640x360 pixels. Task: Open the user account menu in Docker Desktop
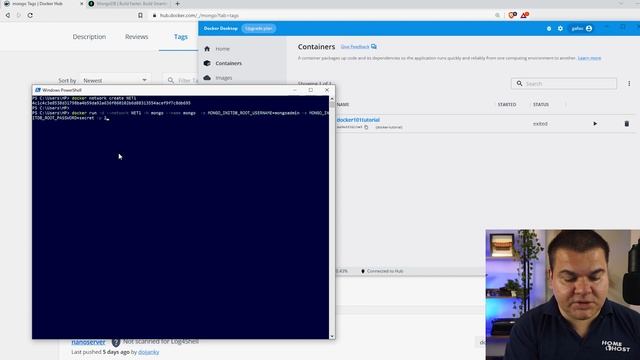tap(582, 29)
